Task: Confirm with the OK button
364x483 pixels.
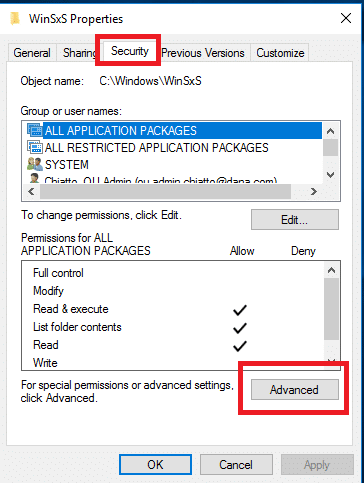Action: tap(155, 464)
